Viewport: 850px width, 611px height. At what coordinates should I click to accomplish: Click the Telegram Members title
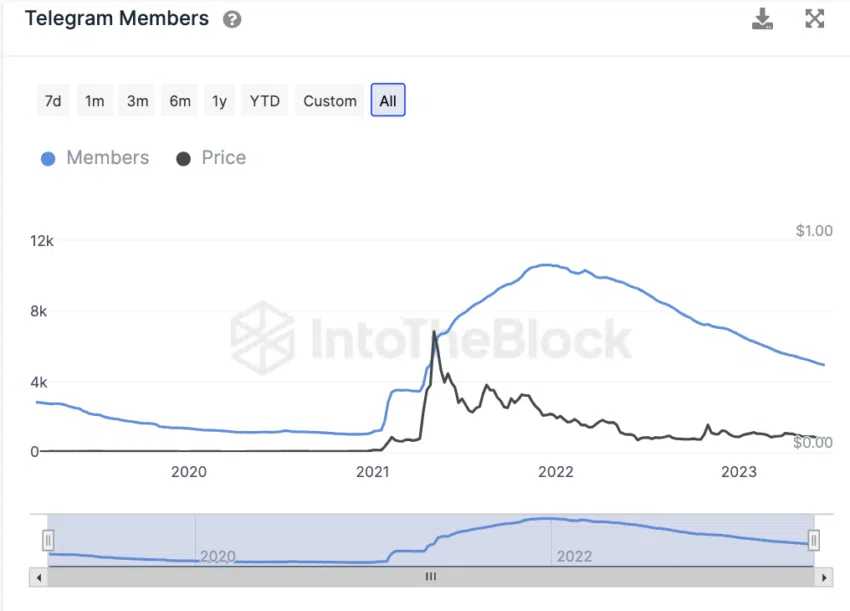117,19
